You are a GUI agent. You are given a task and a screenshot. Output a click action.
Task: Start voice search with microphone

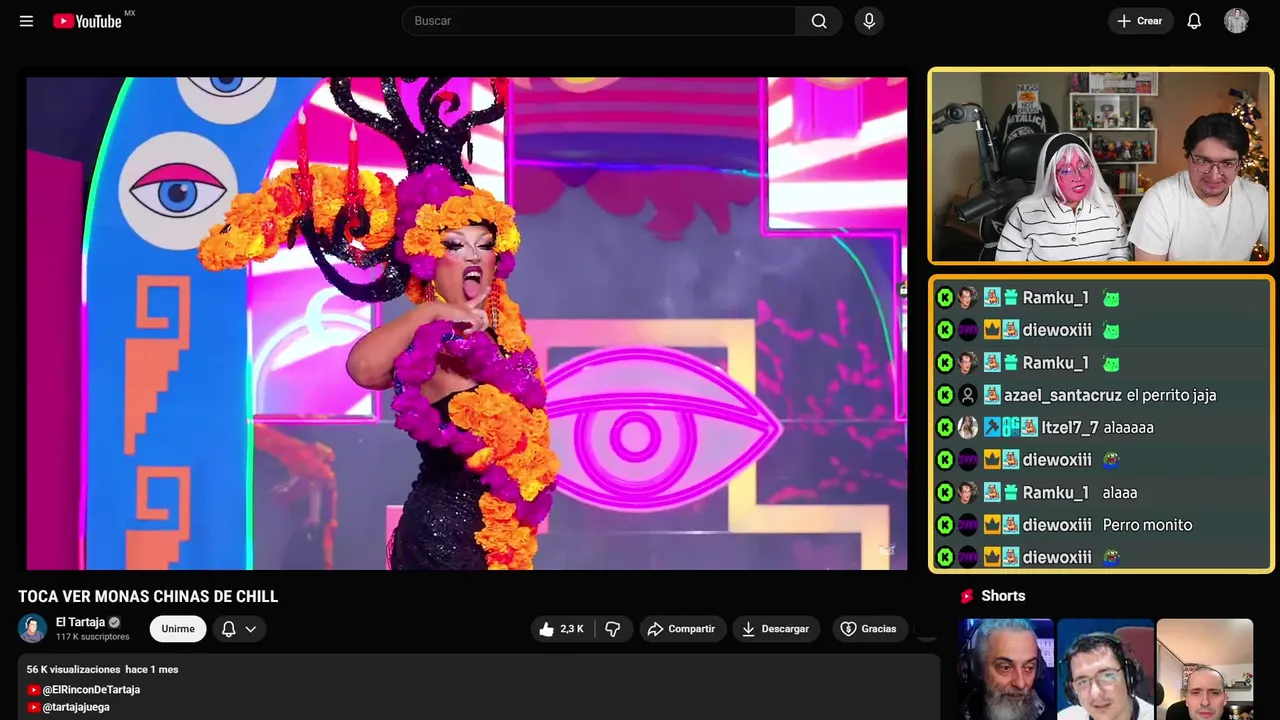pos(869,21)
